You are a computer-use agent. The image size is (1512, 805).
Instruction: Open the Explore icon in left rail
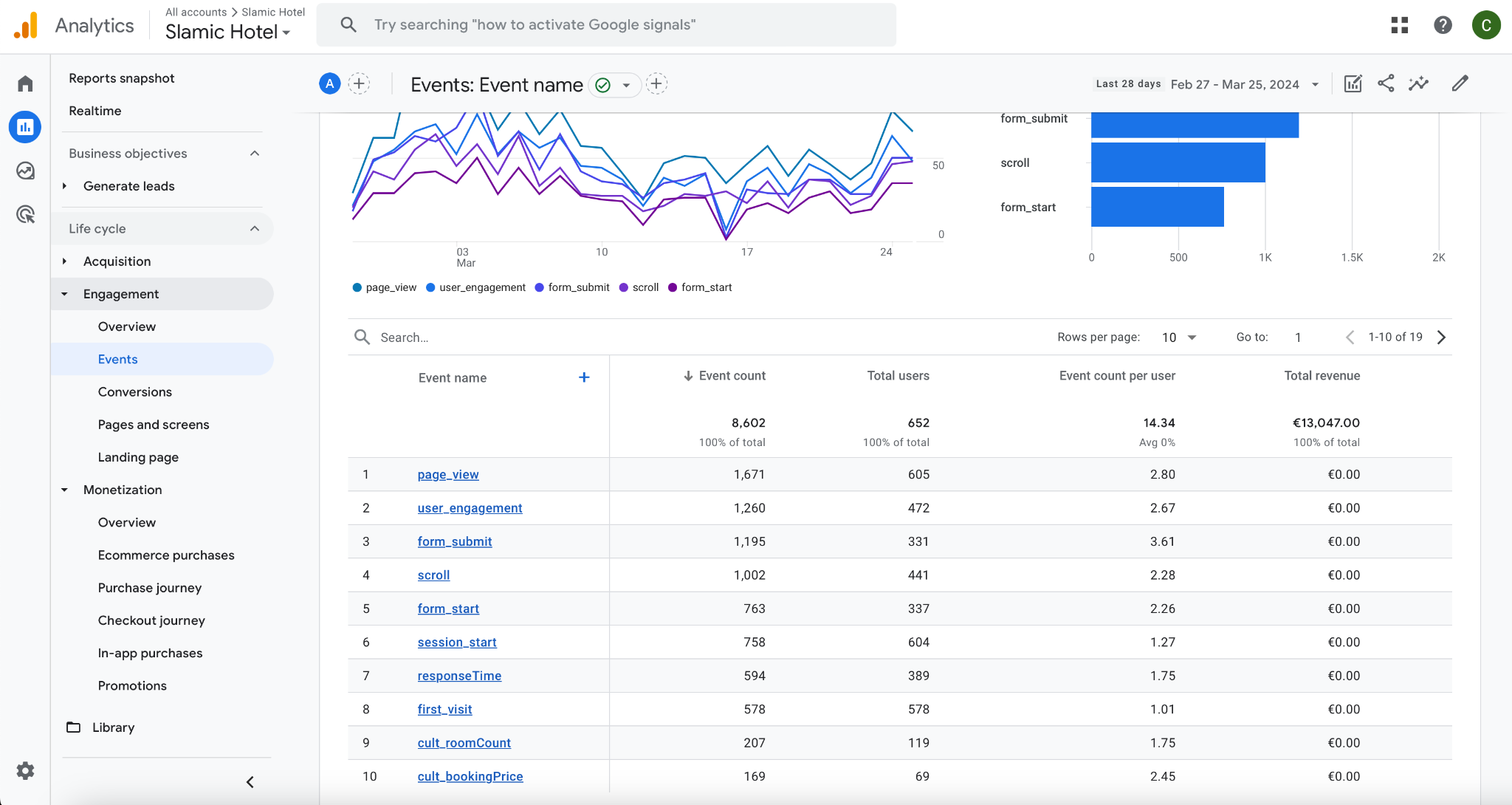[25, 171]
